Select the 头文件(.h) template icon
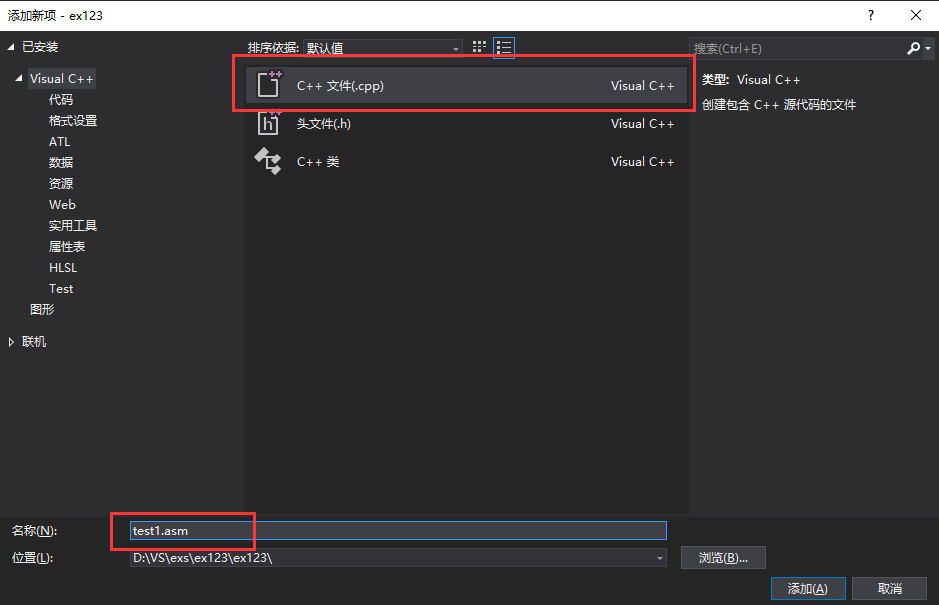Viewport: 939px width, 605px height. pyautogui.click(x=268, y=123)
